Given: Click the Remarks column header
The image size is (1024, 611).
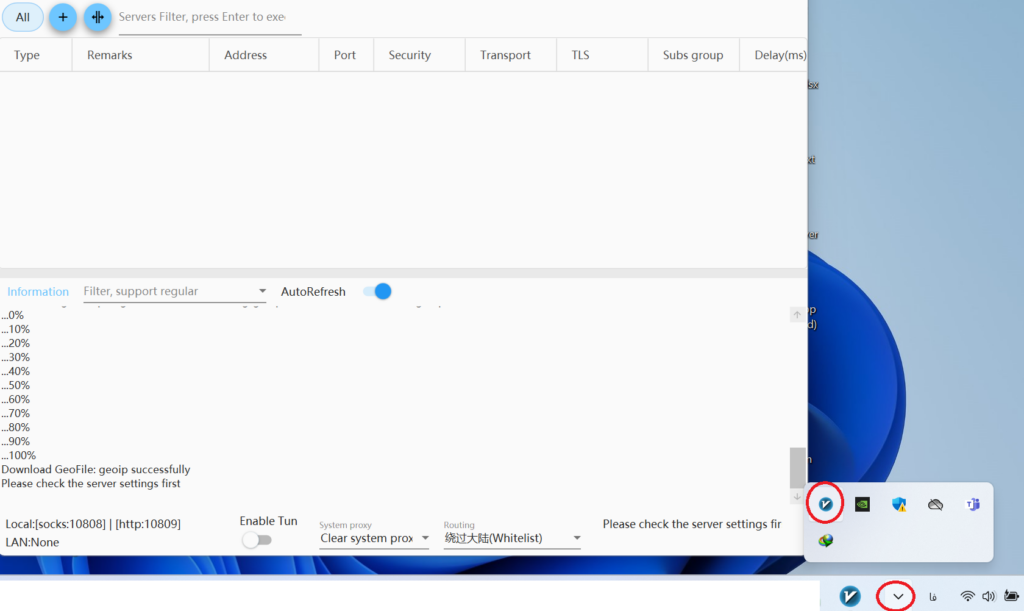Looking at the screenshot, I should 109,55.
